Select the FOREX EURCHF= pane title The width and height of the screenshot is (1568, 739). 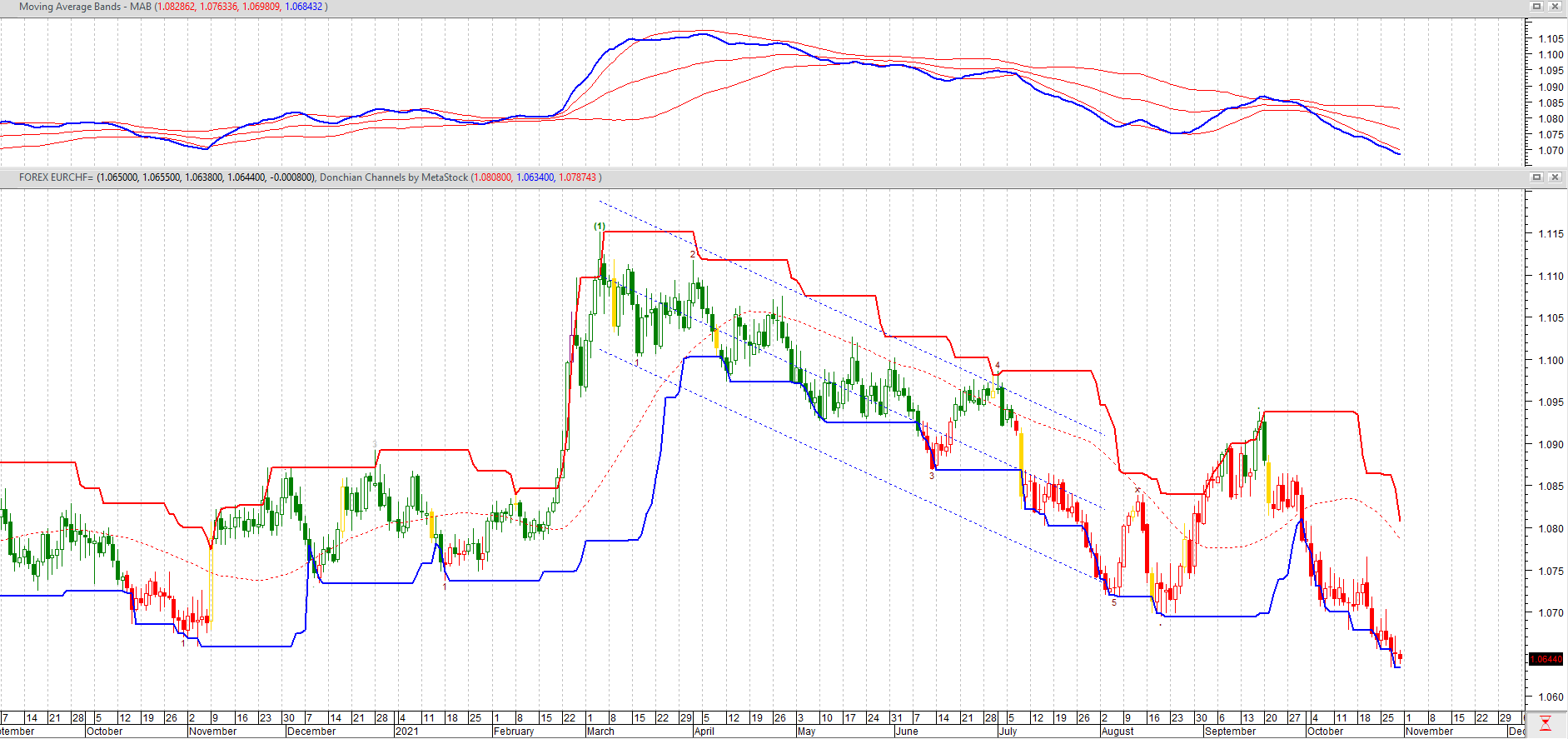tap(57, 177)
